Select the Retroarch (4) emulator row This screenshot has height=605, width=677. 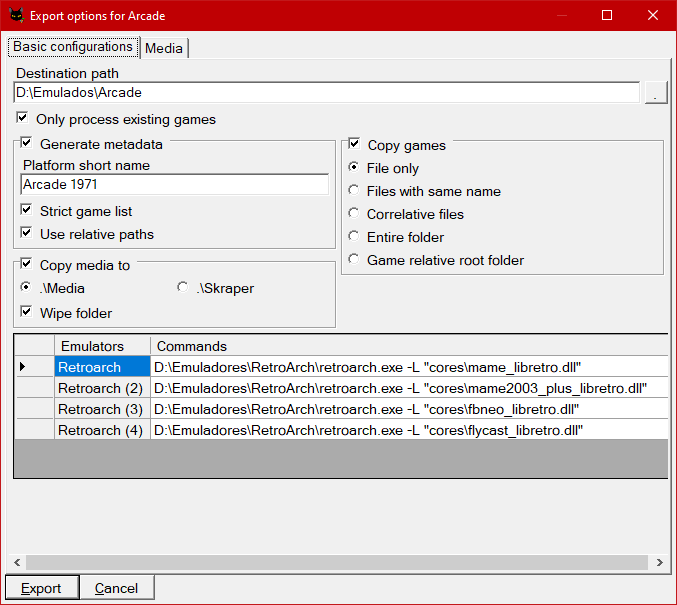point(102,430)
